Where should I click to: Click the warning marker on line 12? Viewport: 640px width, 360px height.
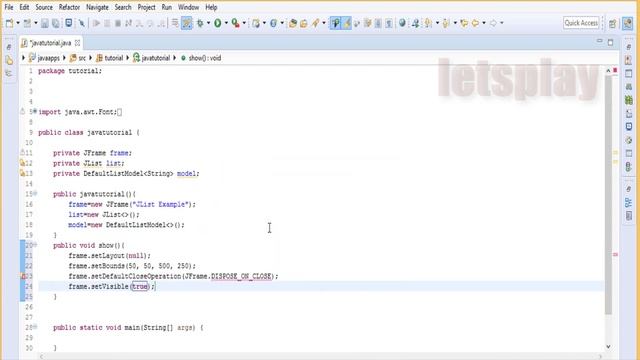[22, 163]
